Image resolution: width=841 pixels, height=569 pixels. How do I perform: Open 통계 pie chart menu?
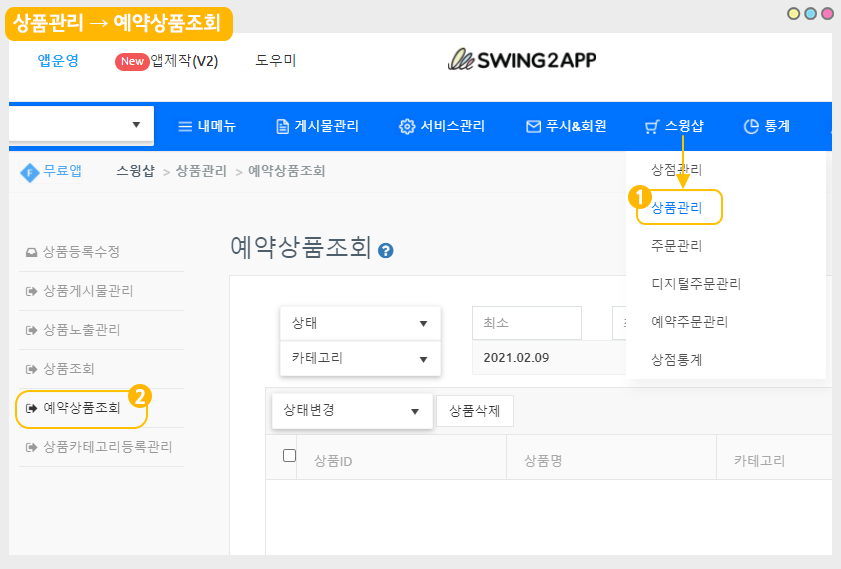point(766,126)
